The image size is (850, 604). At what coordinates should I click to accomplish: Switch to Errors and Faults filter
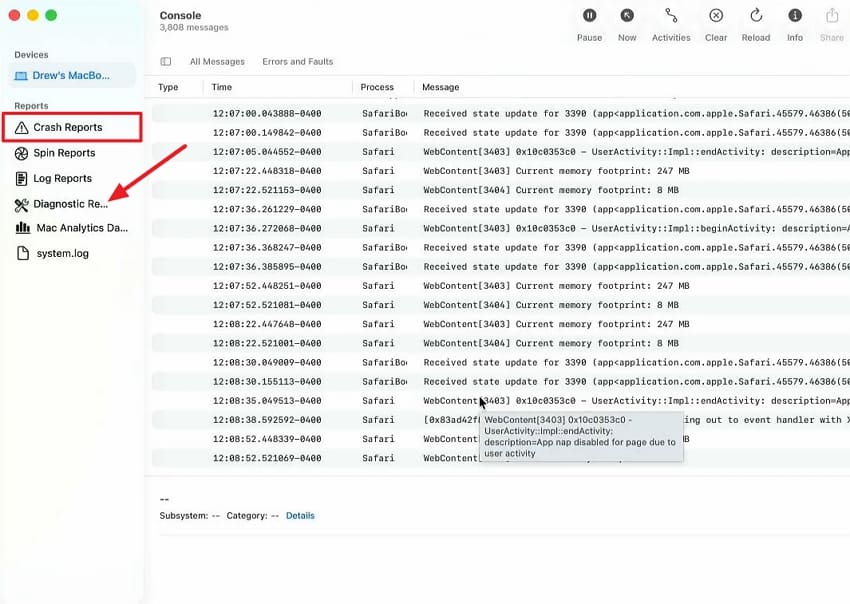[x=298, y=62]
